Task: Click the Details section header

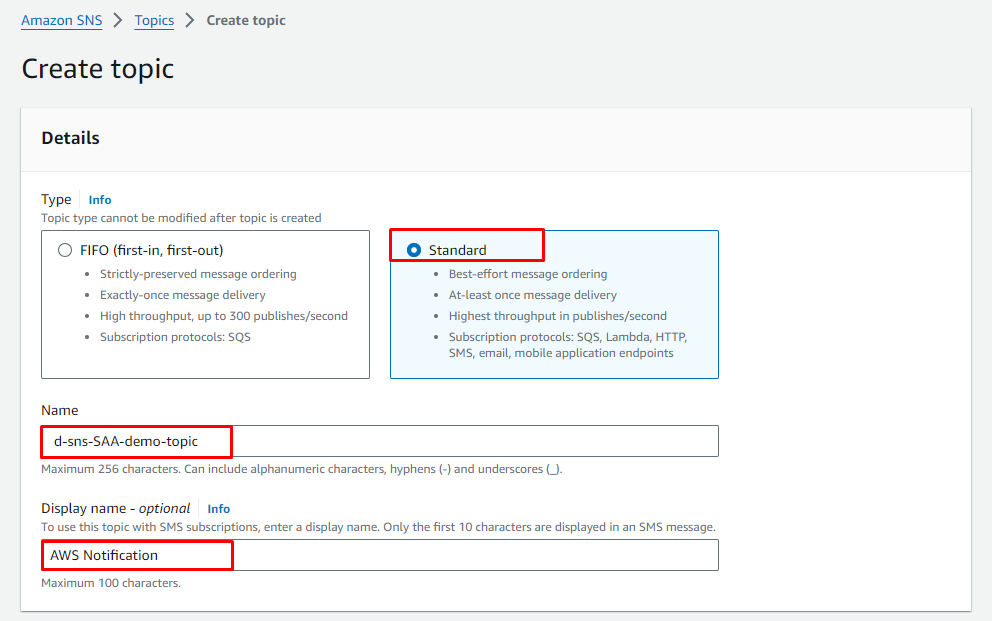Action: point(71,138)
